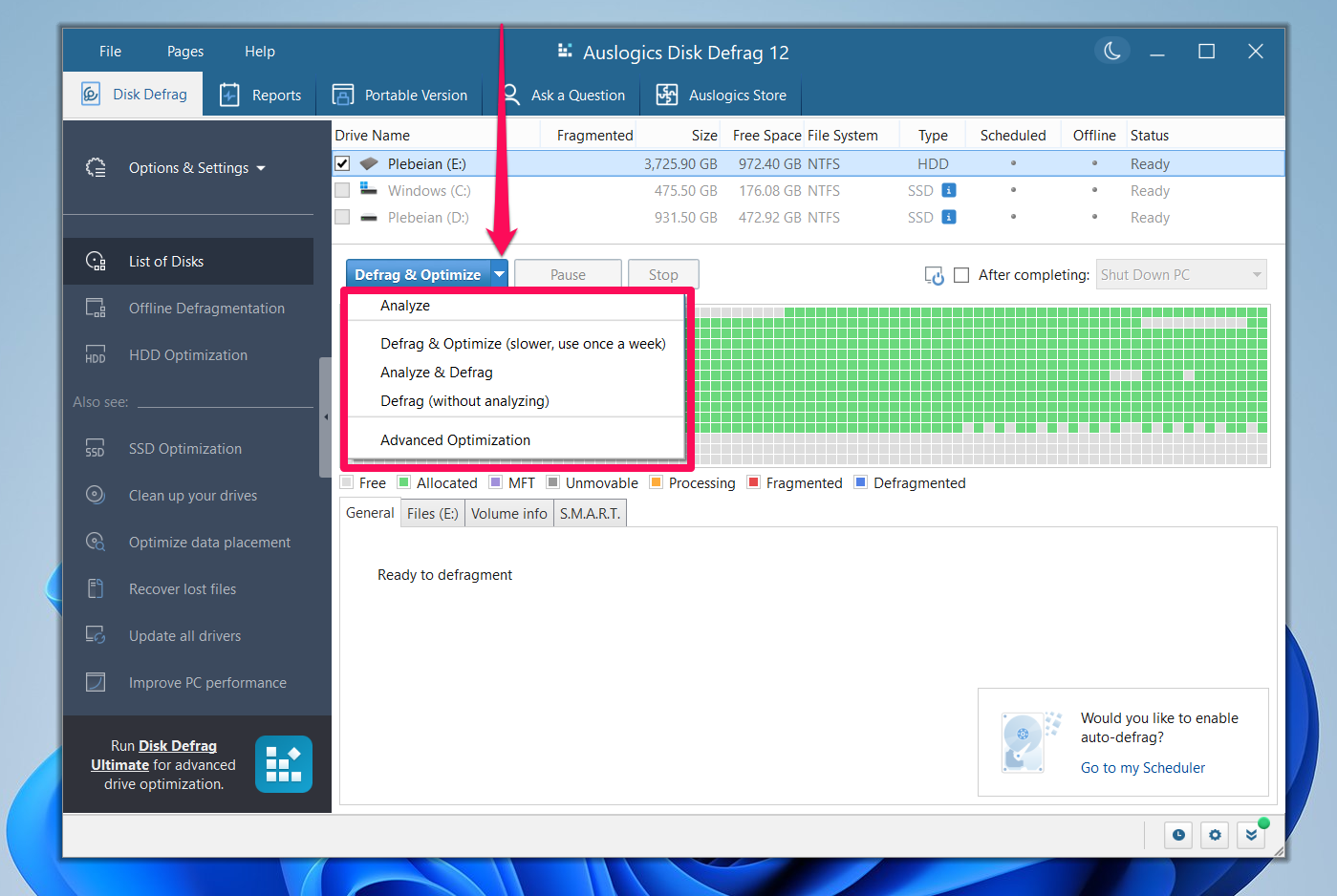The width and height of the screenshot is (1337, 896).
Task: Switch to the Reports tab
Action: [260, 95]
